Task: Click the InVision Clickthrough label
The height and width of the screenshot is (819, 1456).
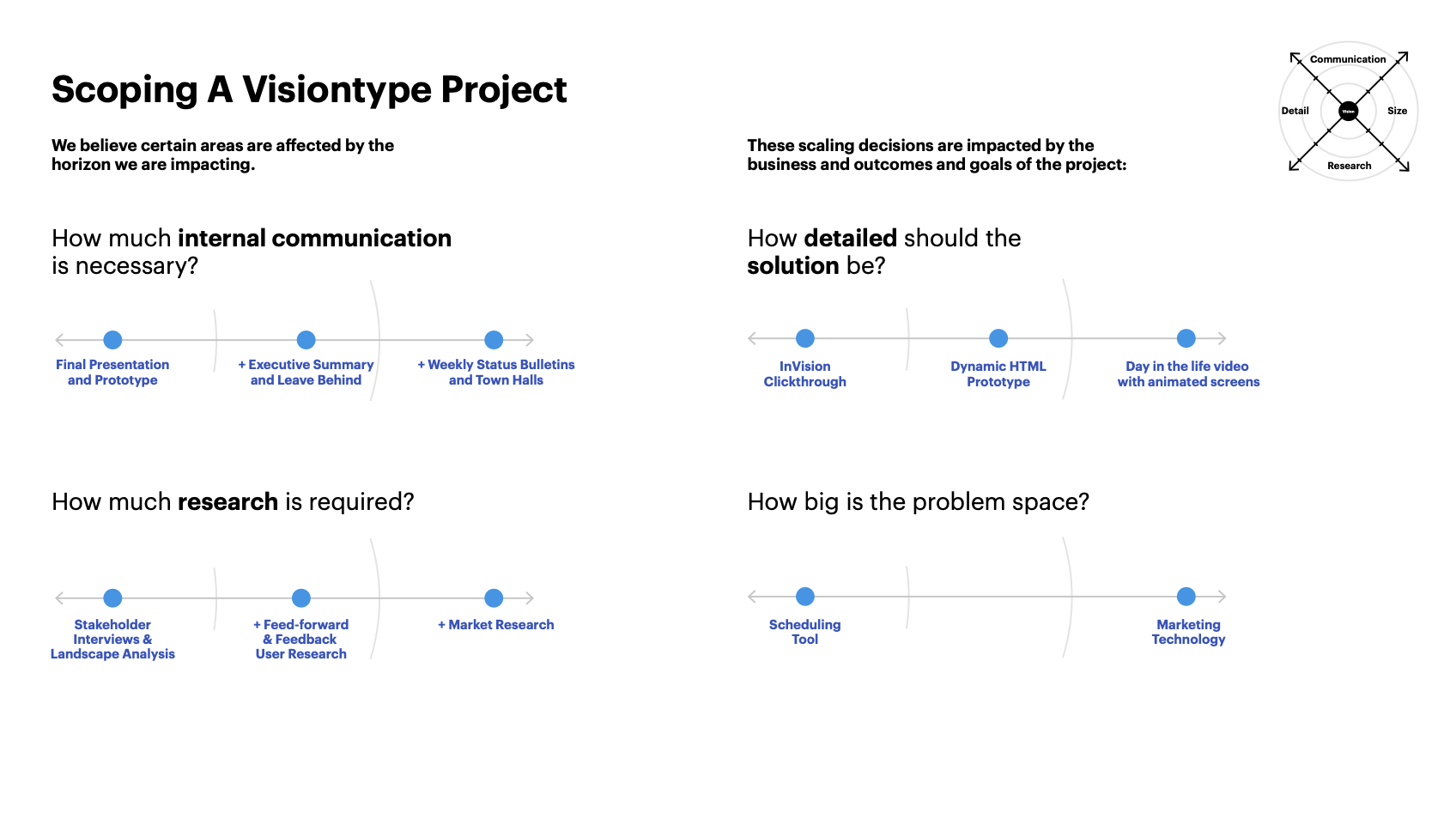Action: click(804, 373)
